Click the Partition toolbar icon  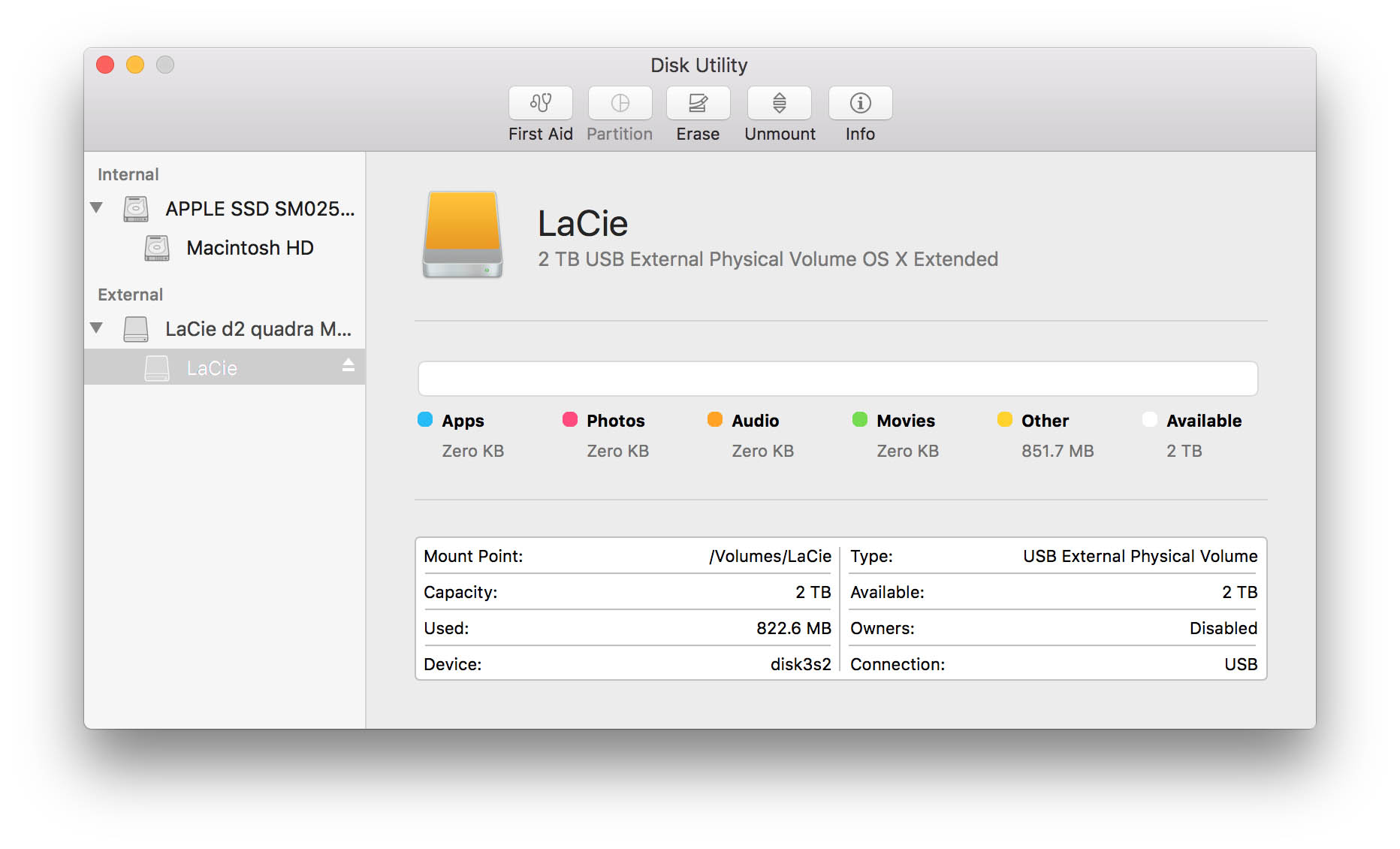(x=620, y=103)
